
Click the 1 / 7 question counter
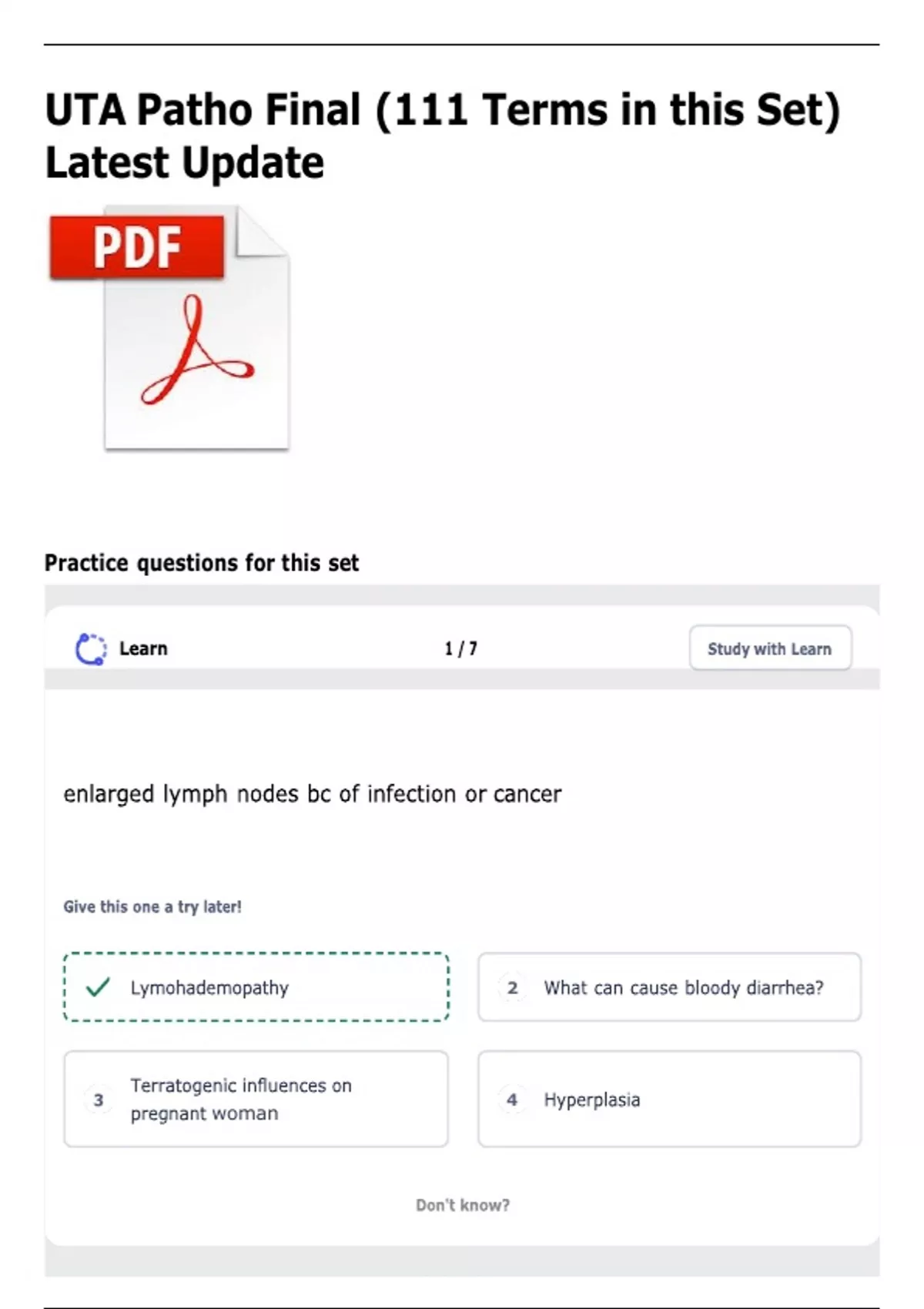pyautogui.click(x=460, y=648)
